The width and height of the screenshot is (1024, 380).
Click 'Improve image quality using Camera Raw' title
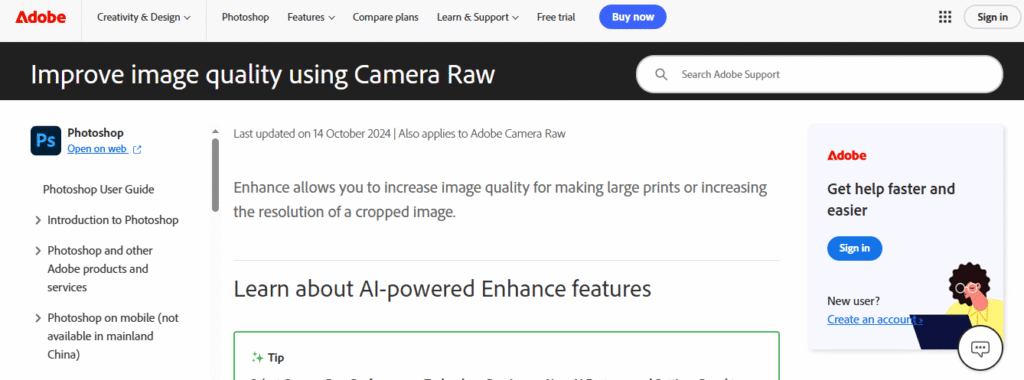coord(263,75)
